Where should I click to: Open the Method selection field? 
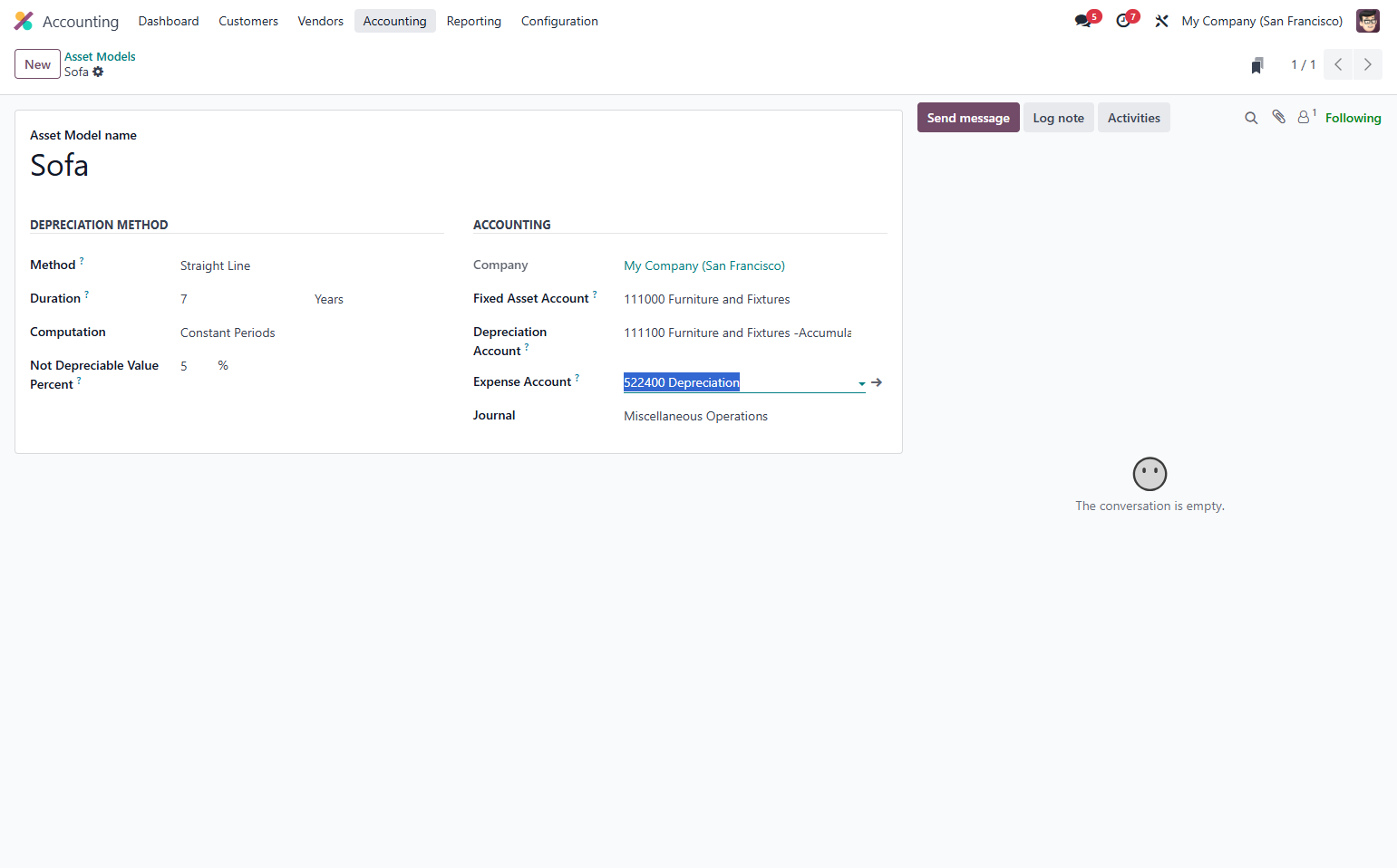click(x=312, y=265)
